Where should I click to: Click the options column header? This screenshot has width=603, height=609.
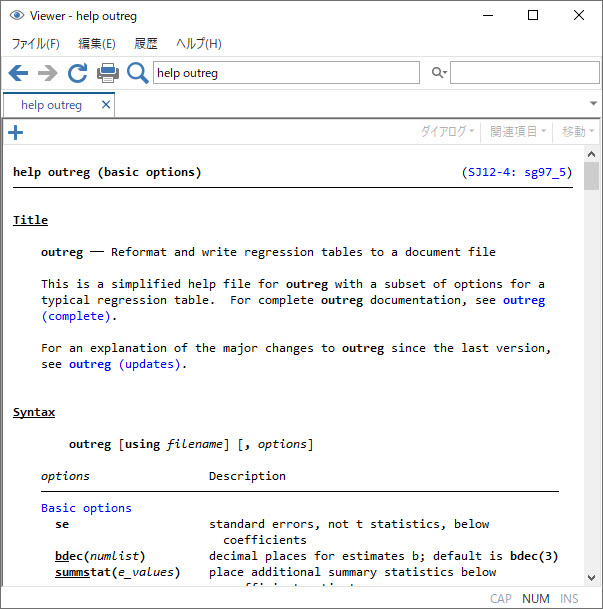coord(65,476)
